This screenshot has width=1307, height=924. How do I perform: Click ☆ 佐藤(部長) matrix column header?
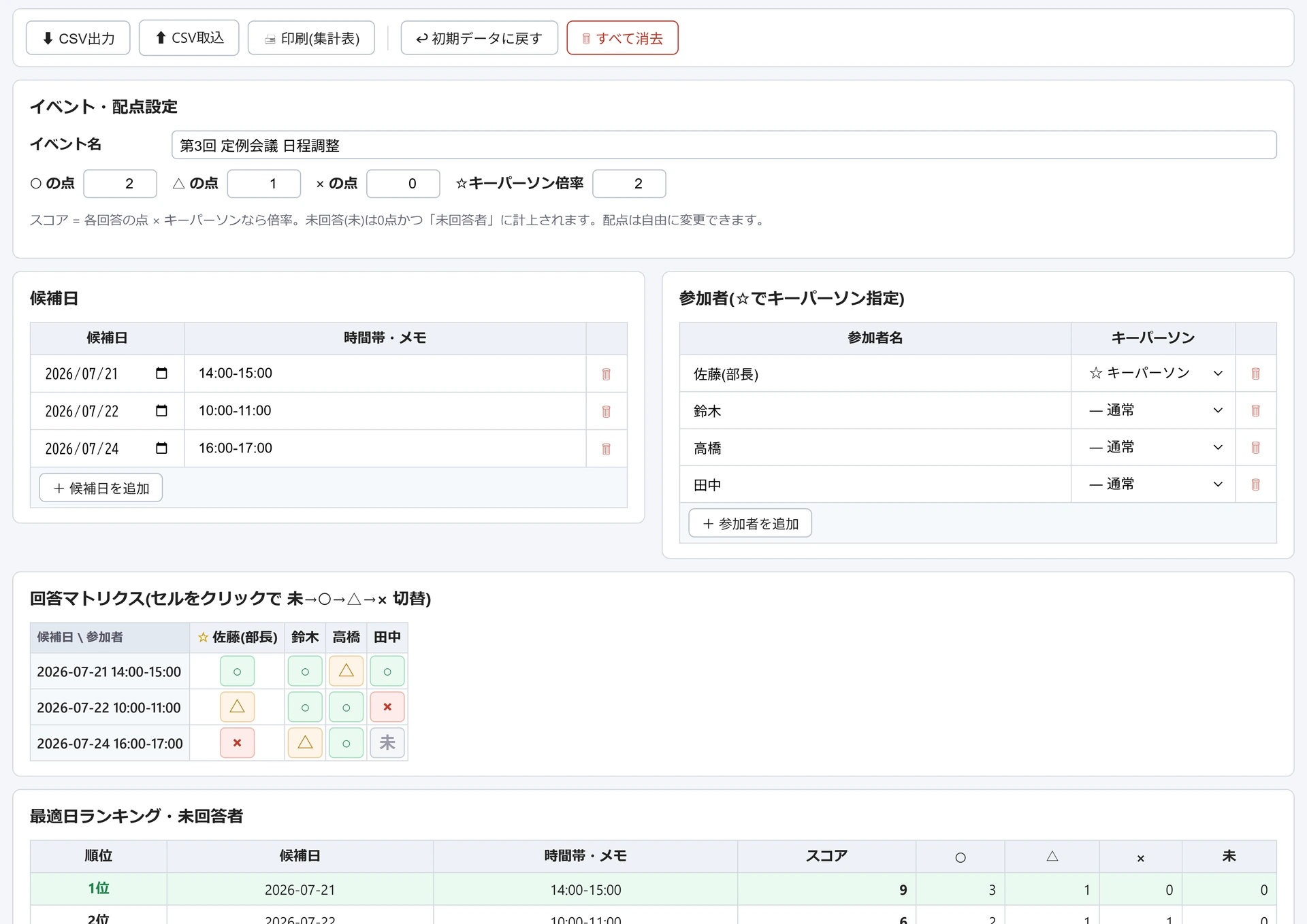point(237,637)
